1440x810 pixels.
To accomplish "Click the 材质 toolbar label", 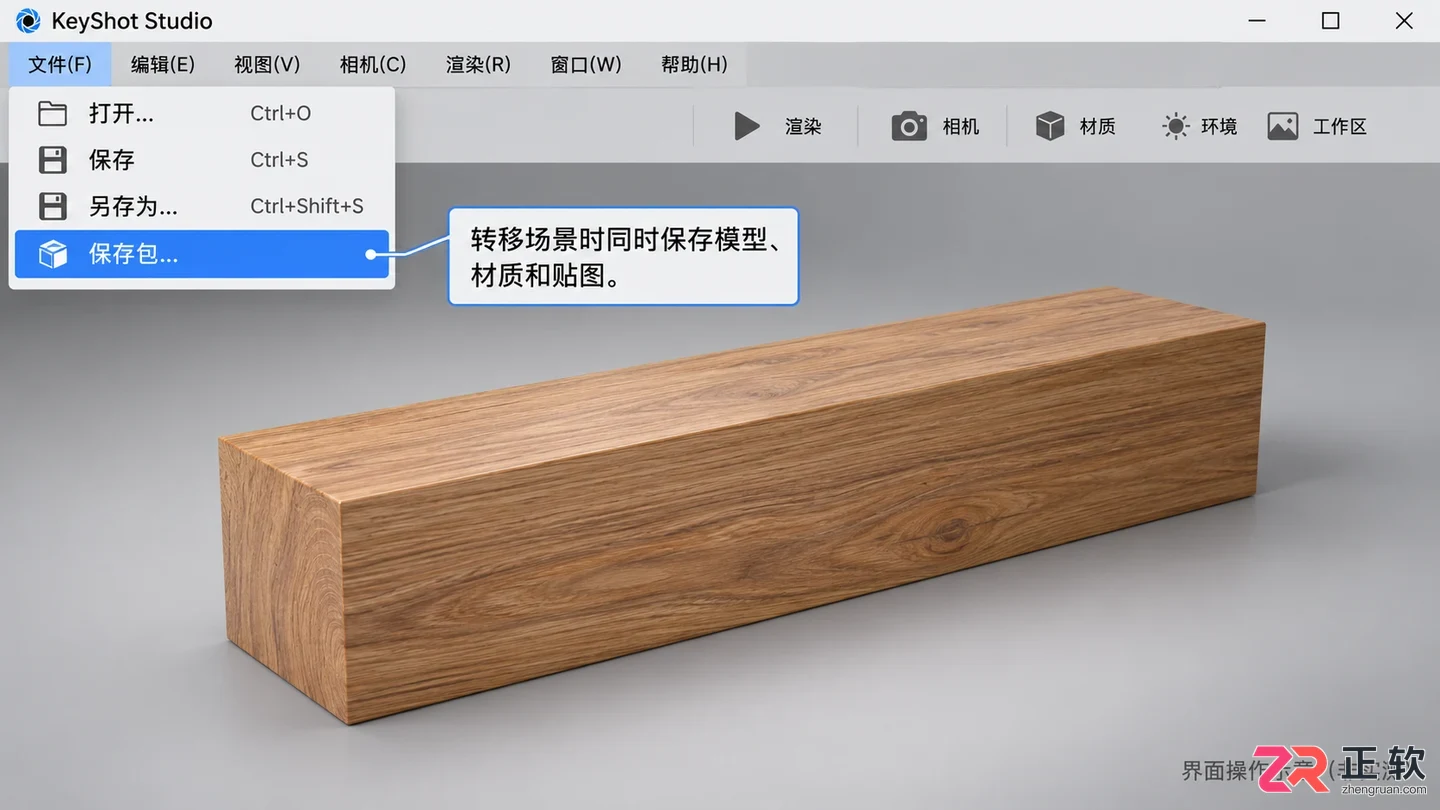I will click(x=1097, y=126).
